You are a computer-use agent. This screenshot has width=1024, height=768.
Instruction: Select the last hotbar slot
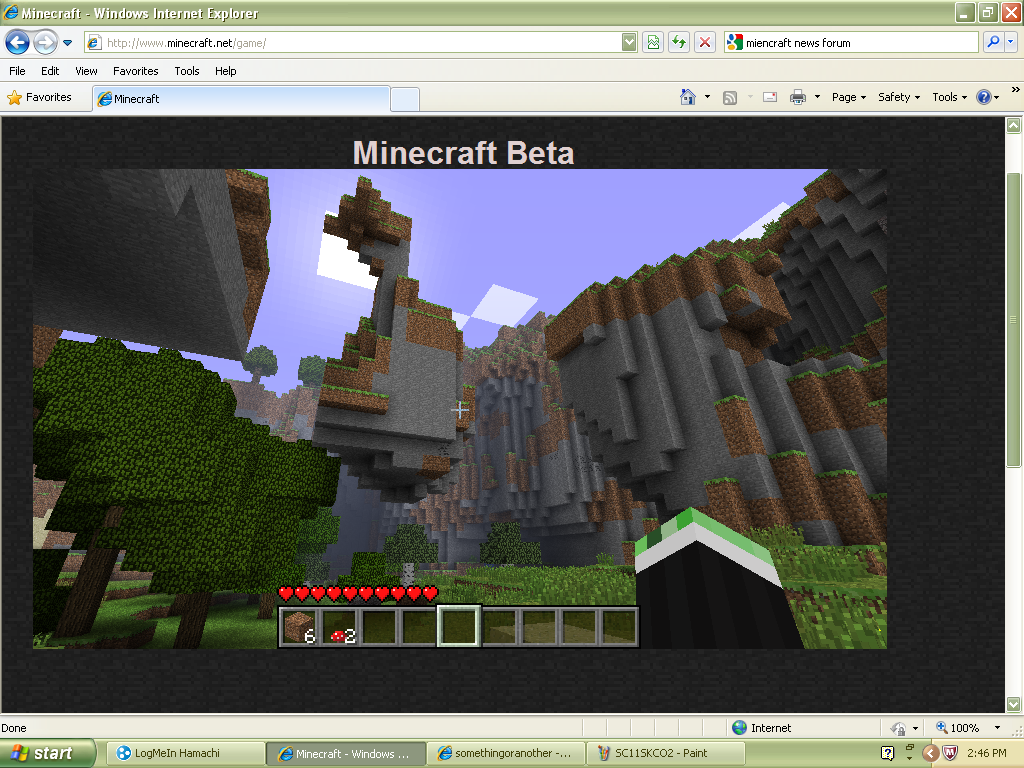tap(619, 626)
